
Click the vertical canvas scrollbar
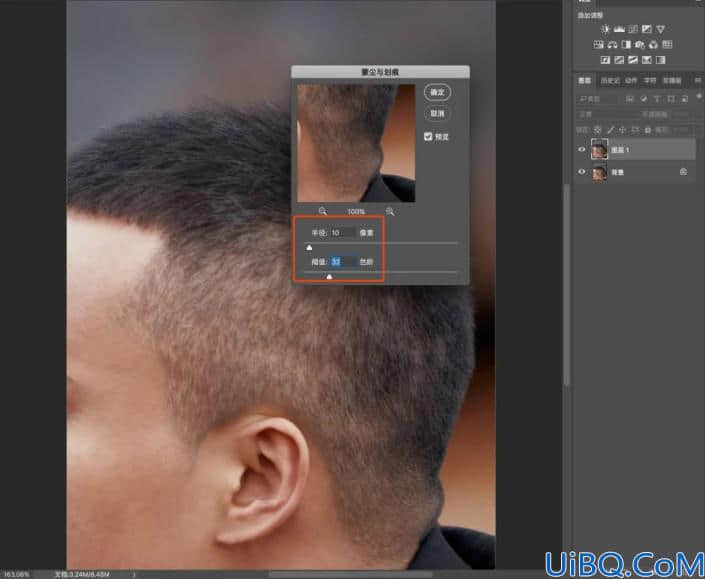[567, 284]
